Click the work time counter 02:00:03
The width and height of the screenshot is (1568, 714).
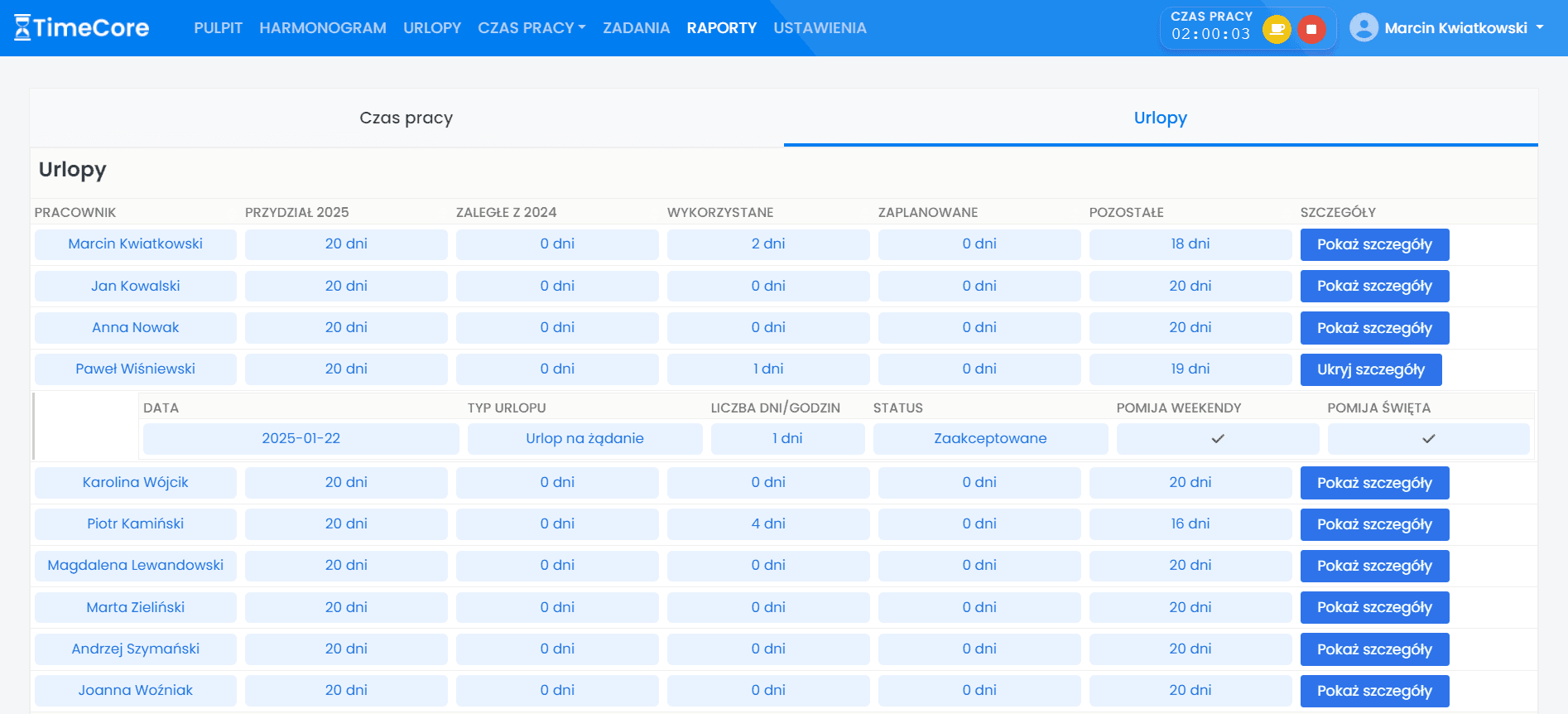1211,34
